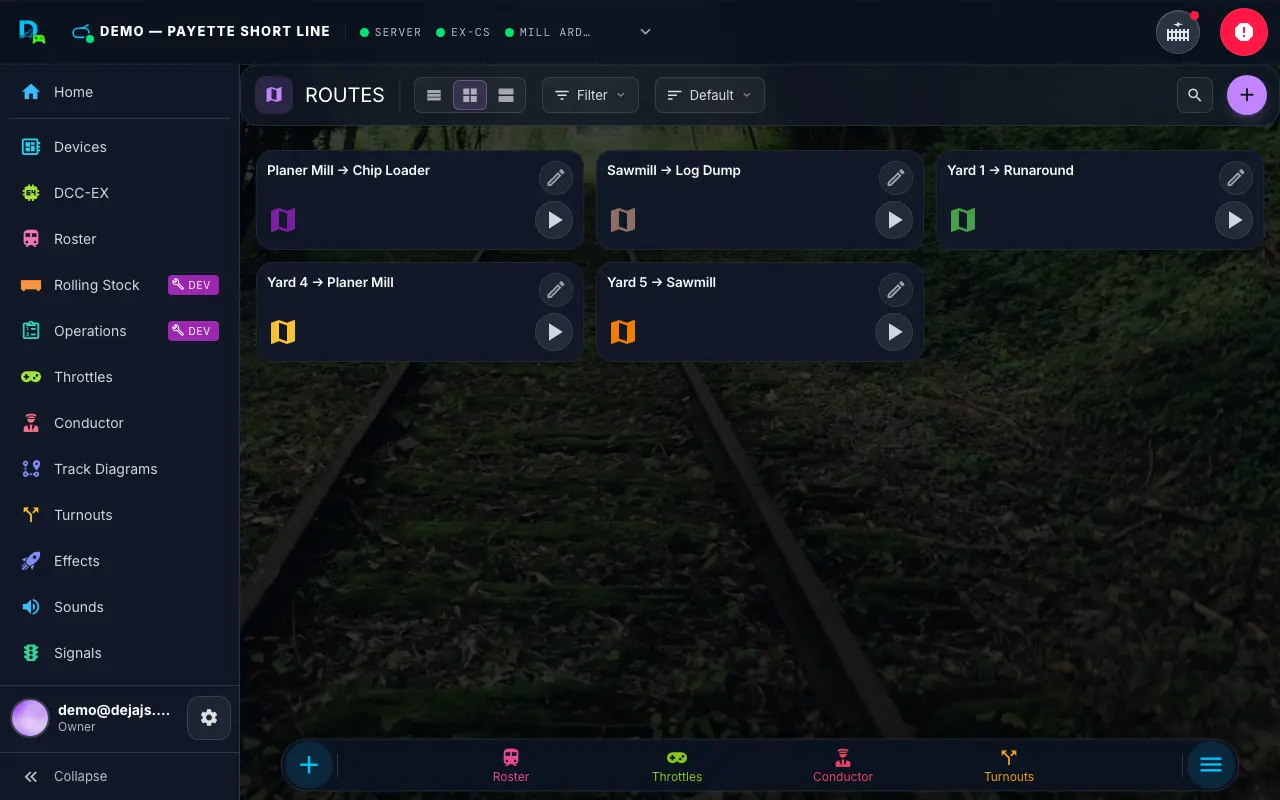Viewport: 1280px width, 800px height.
Task: Open settings gear beside the user account
Action: (x=209, y=718)
